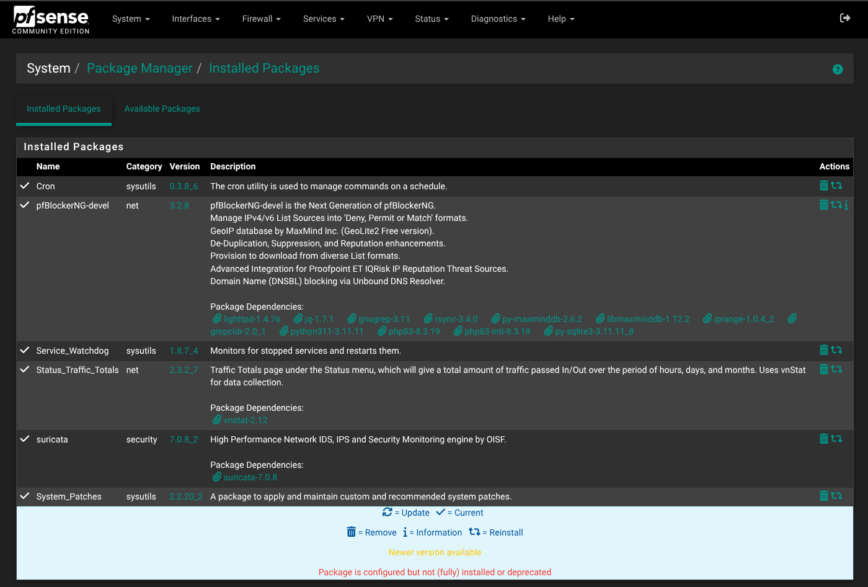Click the 'Newer version available' legend text

point(435,552)
